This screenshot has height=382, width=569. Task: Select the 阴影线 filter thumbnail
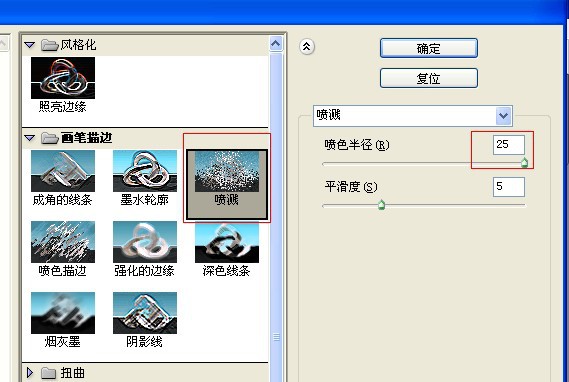click(145, 313)
